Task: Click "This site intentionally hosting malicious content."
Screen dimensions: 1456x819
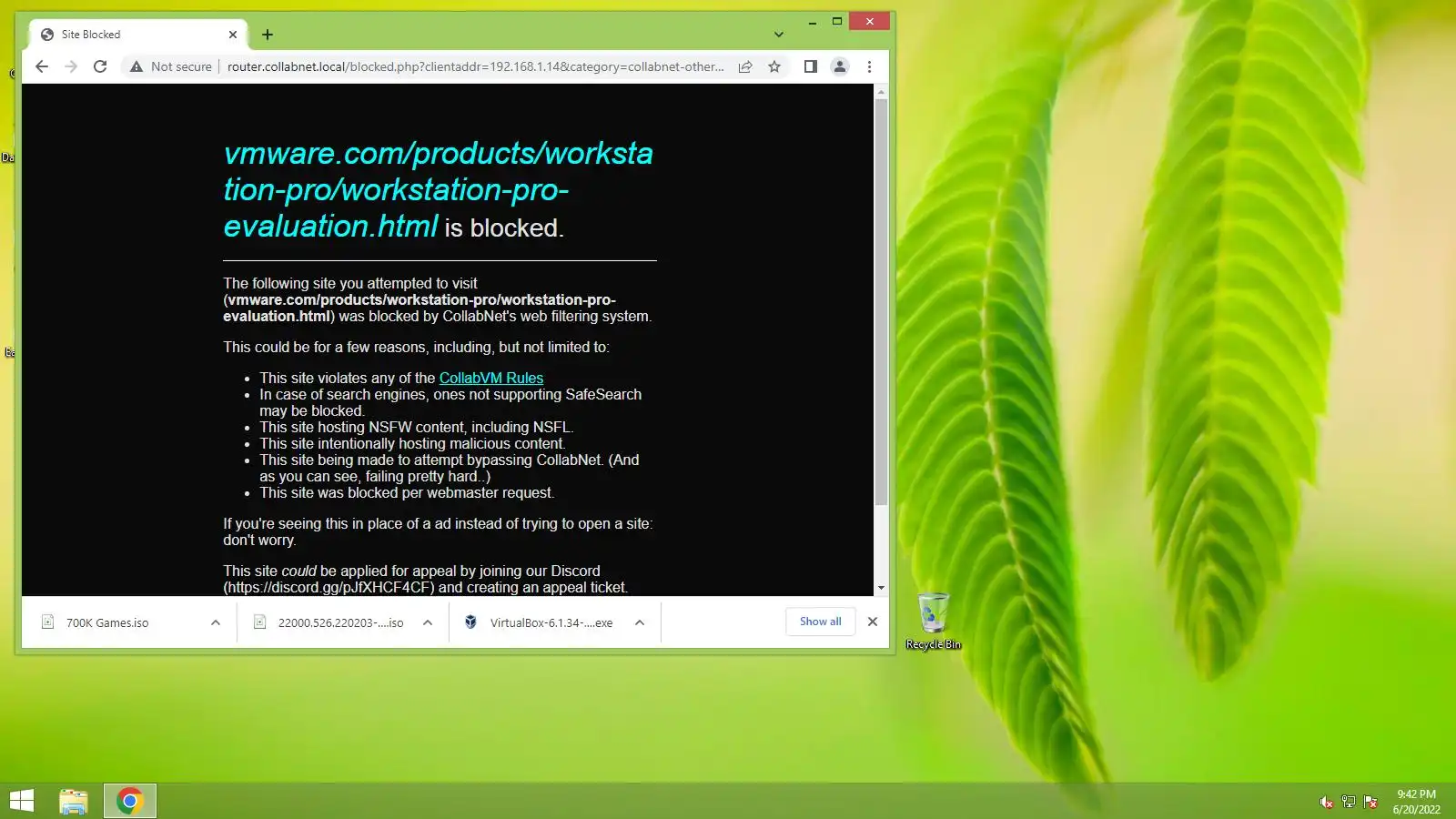Action: point(412,443)
